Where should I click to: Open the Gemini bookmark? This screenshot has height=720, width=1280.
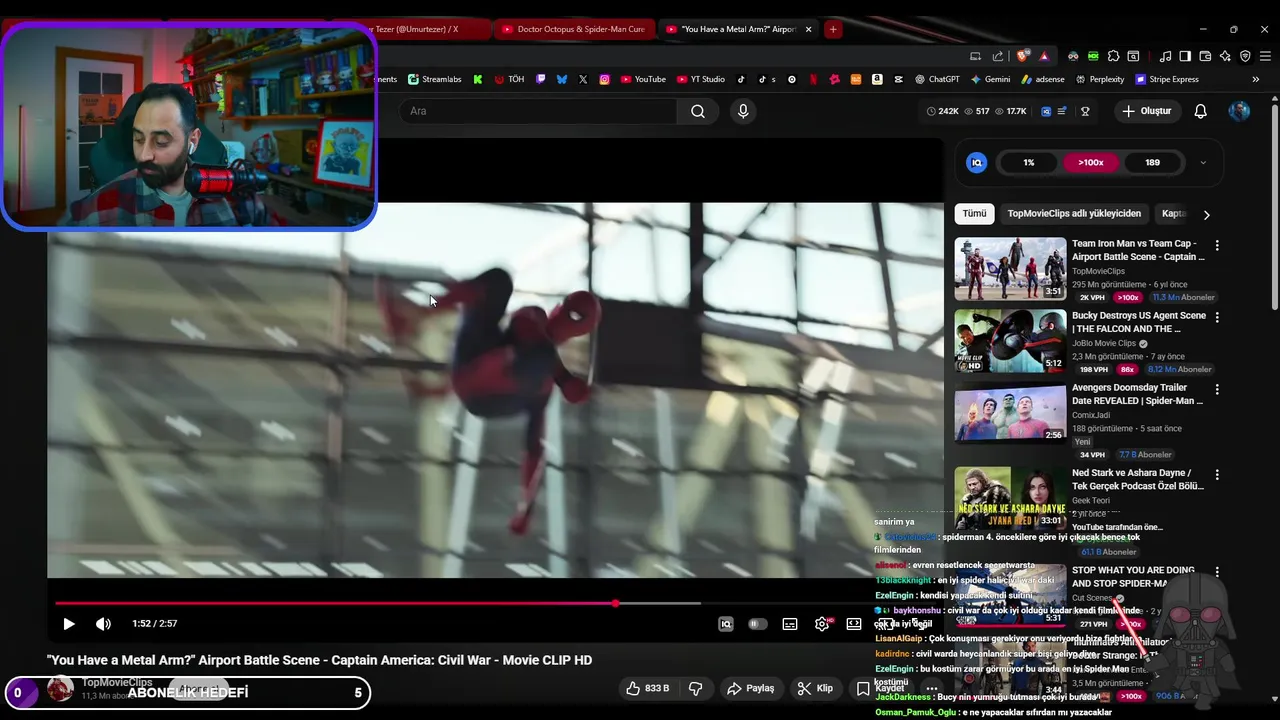point(990,79)
